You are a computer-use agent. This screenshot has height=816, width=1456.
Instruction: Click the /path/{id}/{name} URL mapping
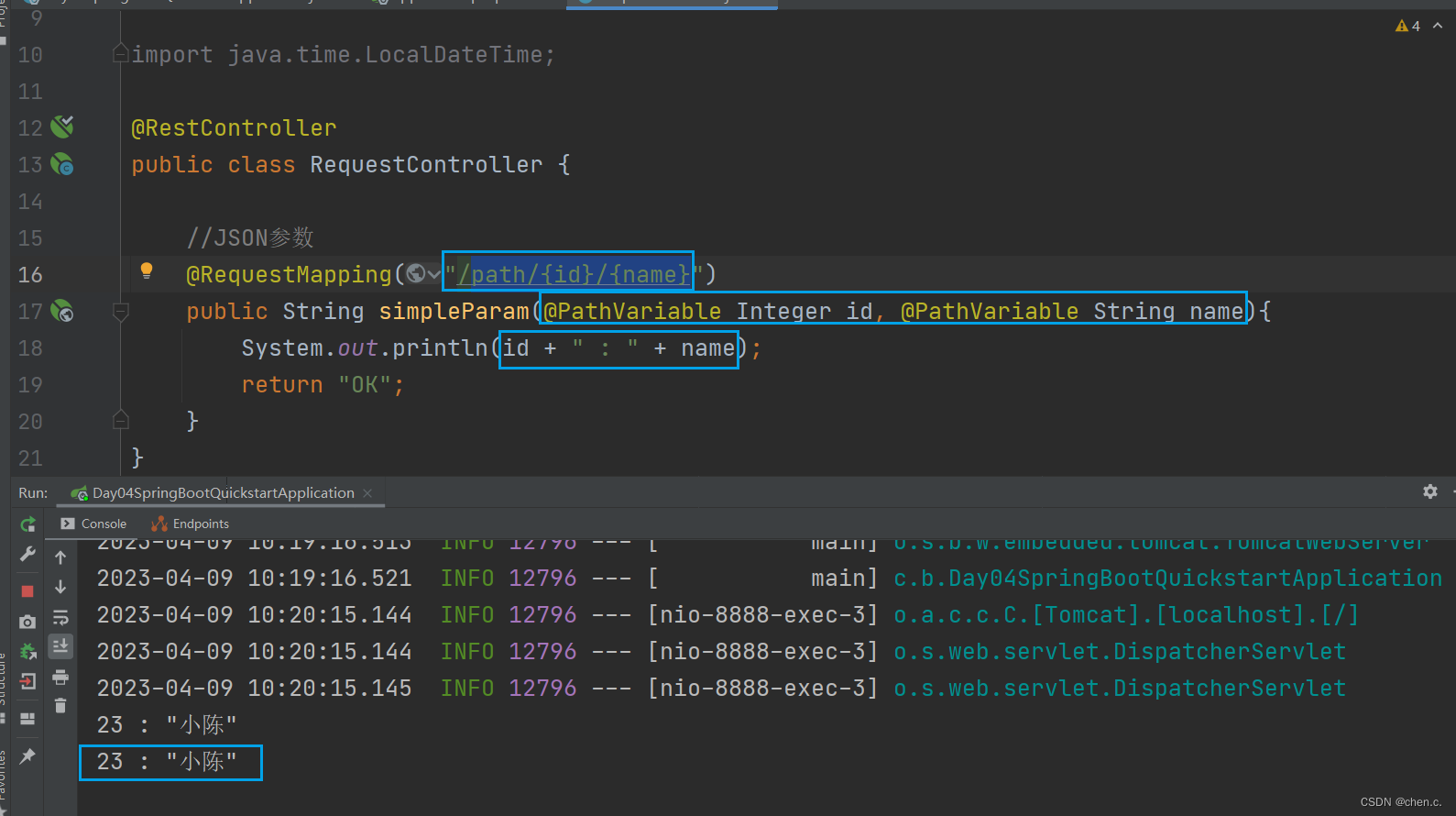coord(574,274)
